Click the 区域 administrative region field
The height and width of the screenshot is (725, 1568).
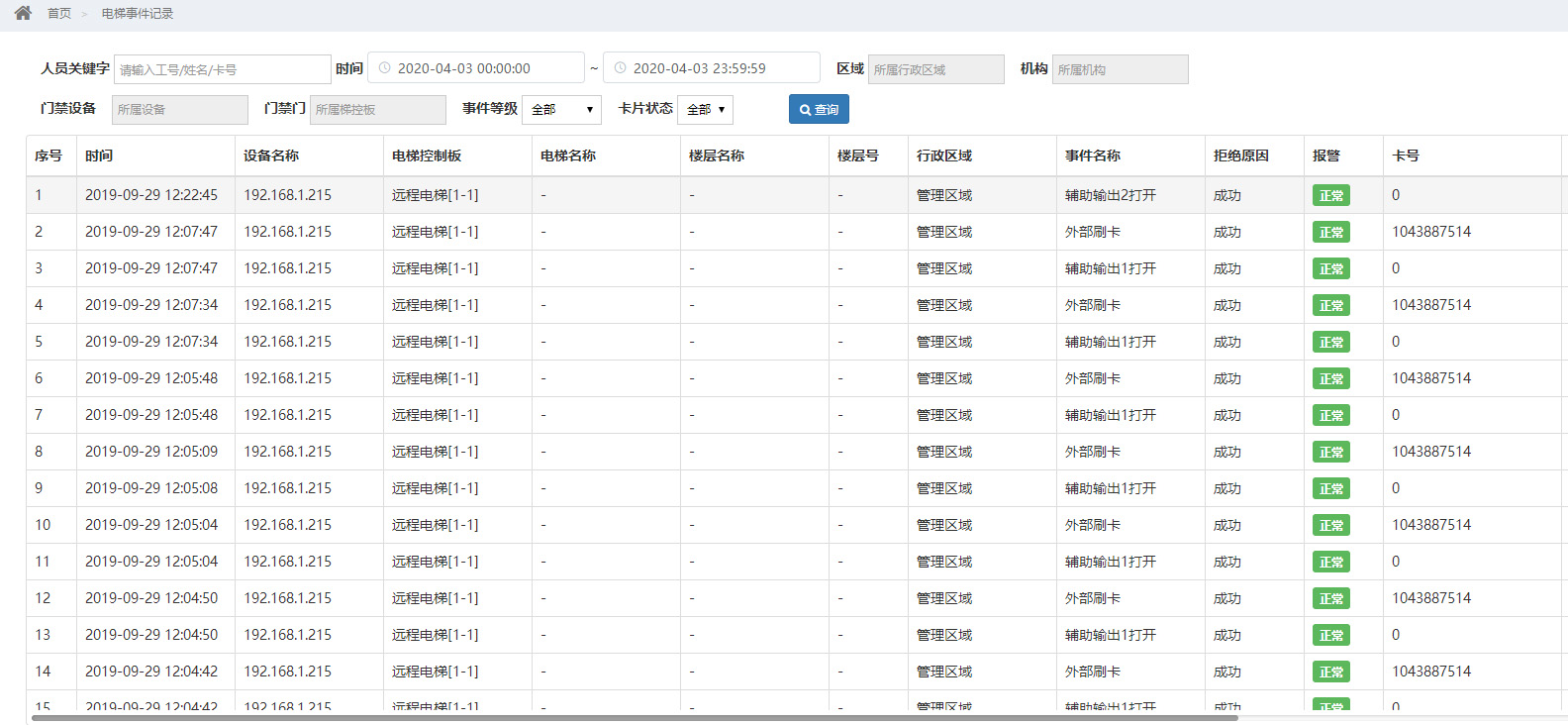[935, 69]
